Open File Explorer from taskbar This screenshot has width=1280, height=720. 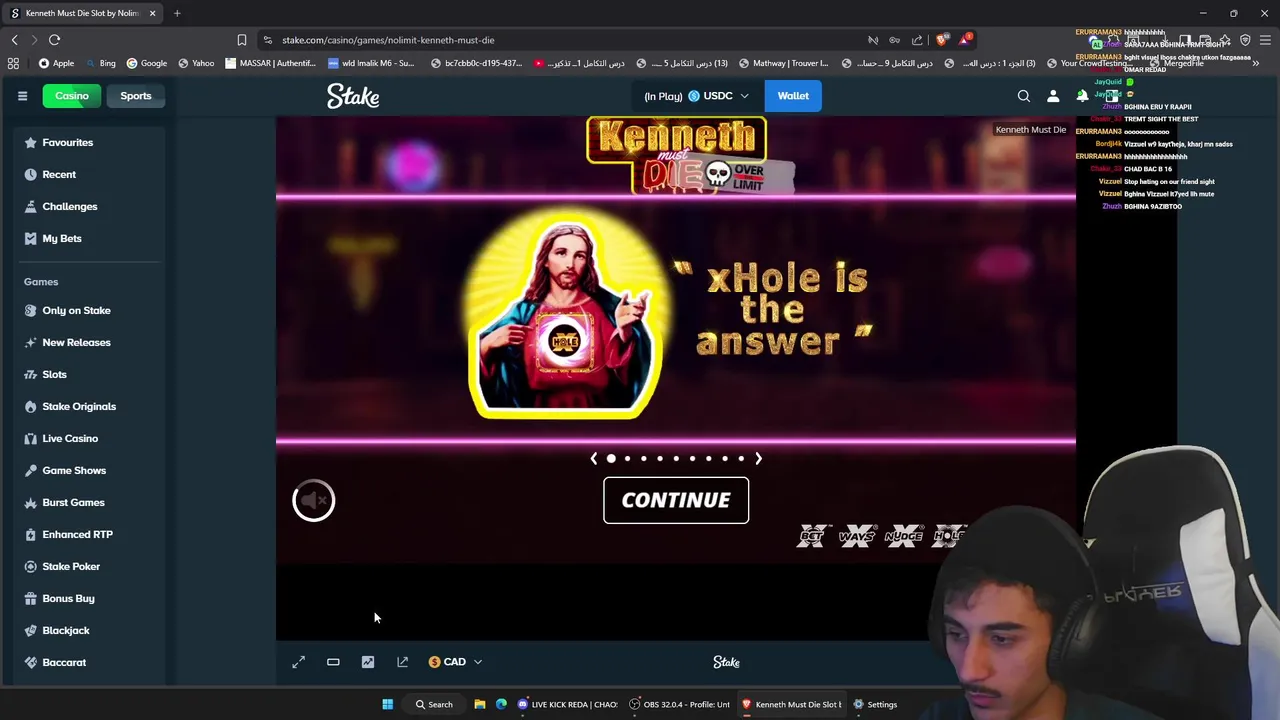(x=480, y=704)
